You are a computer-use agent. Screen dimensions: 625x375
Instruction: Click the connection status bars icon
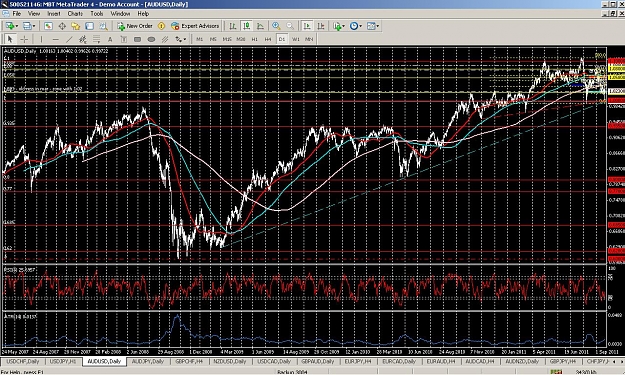click(556, 372)
